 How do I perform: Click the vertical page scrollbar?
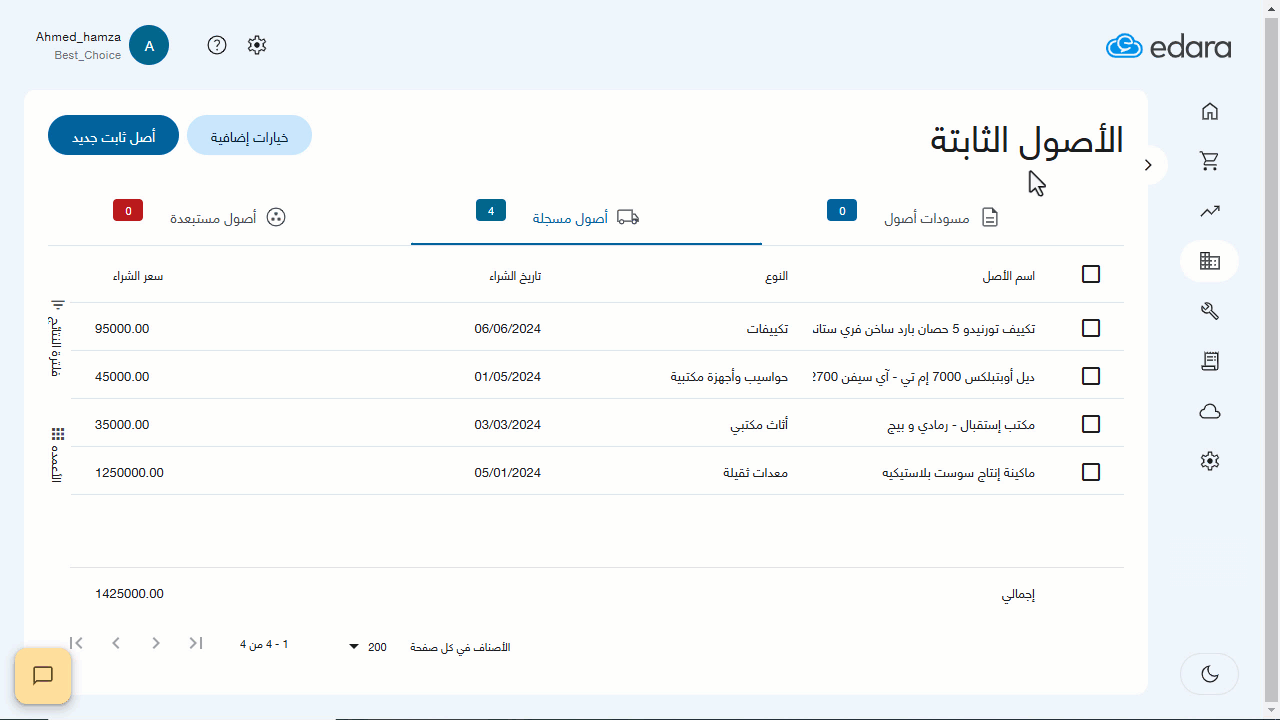click(1272, 360)
